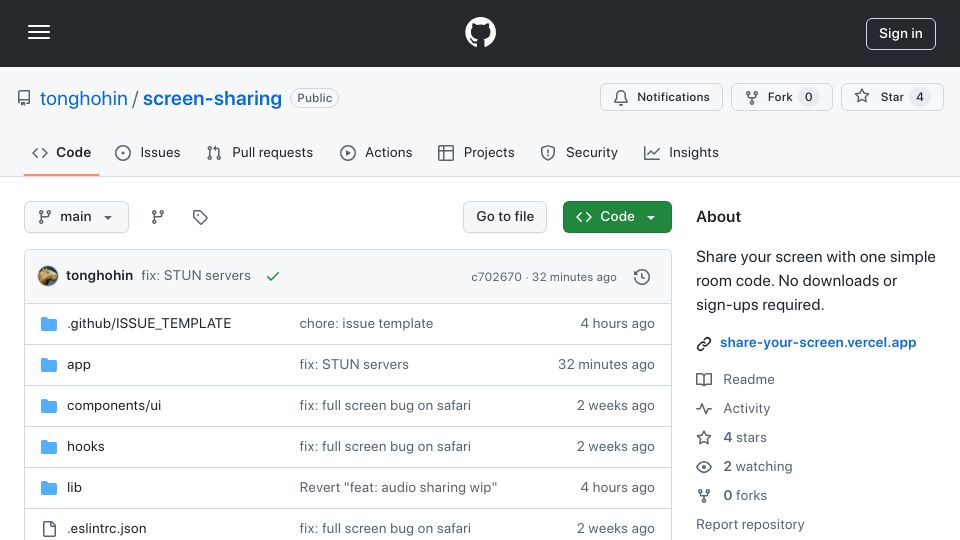960x540 pixels.
Task: Click the star count badge
Action: tap(920, 97)
